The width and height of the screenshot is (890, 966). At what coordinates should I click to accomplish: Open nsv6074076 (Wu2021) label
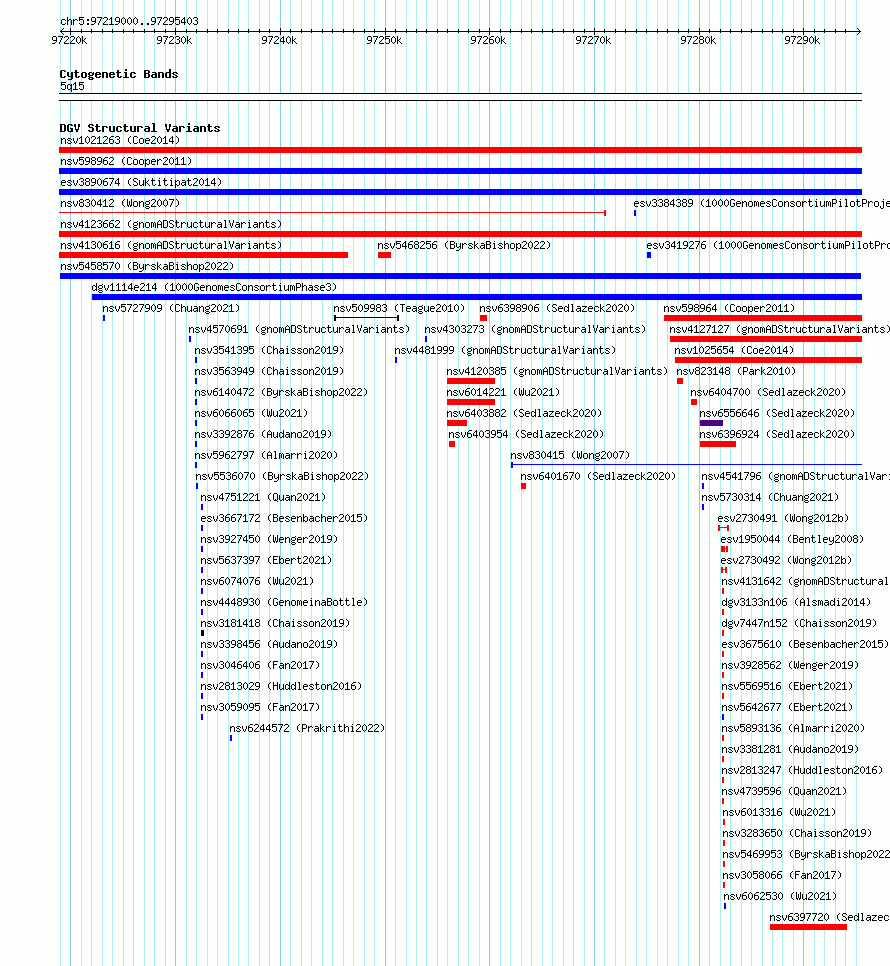(257, 580)
